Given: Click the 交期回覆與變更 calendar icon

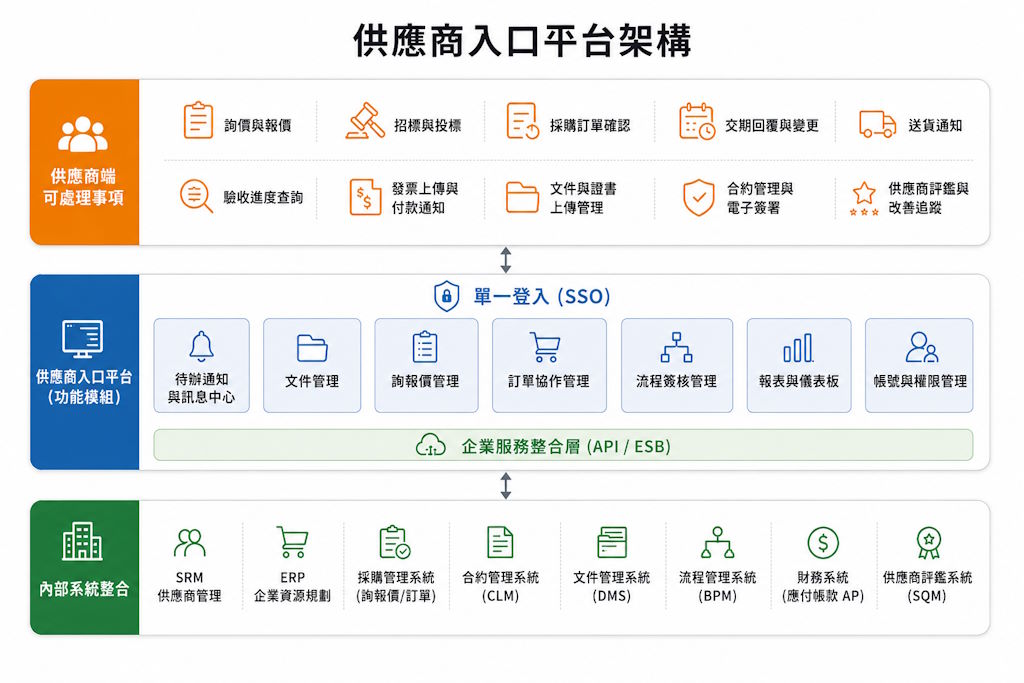Looking at the screenshot, I should (697, 121).
